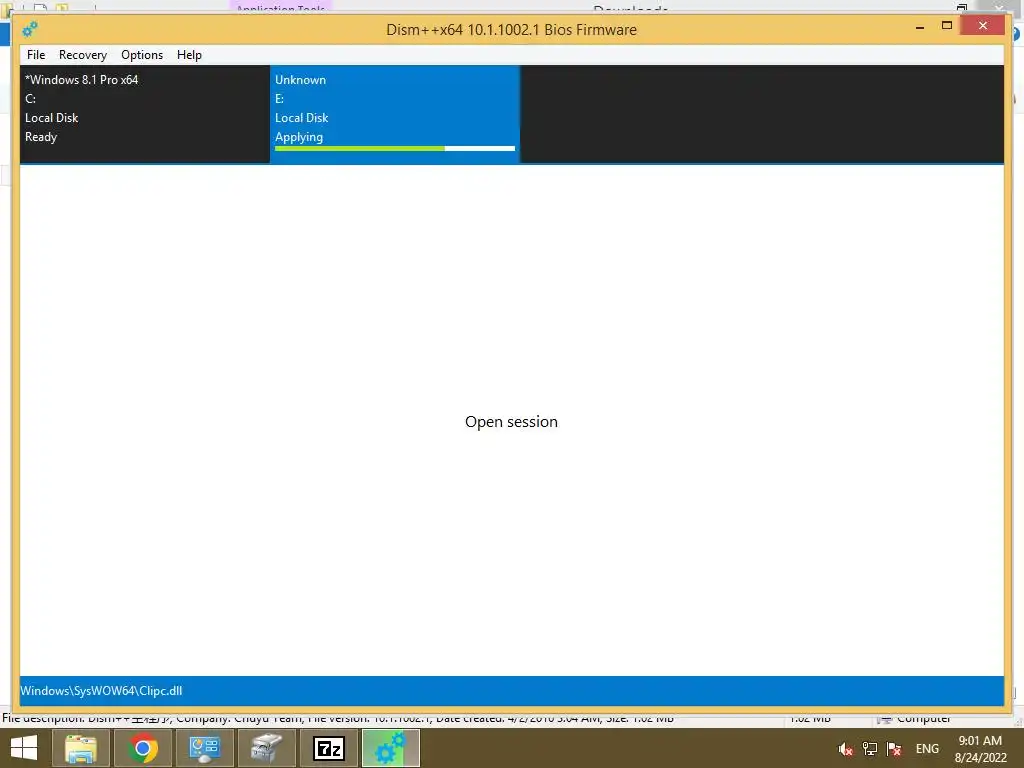Image resolution: width=1024 pixels, height=768 pixels.
Task: Maximize the Dism++ window
Action: 947,26
